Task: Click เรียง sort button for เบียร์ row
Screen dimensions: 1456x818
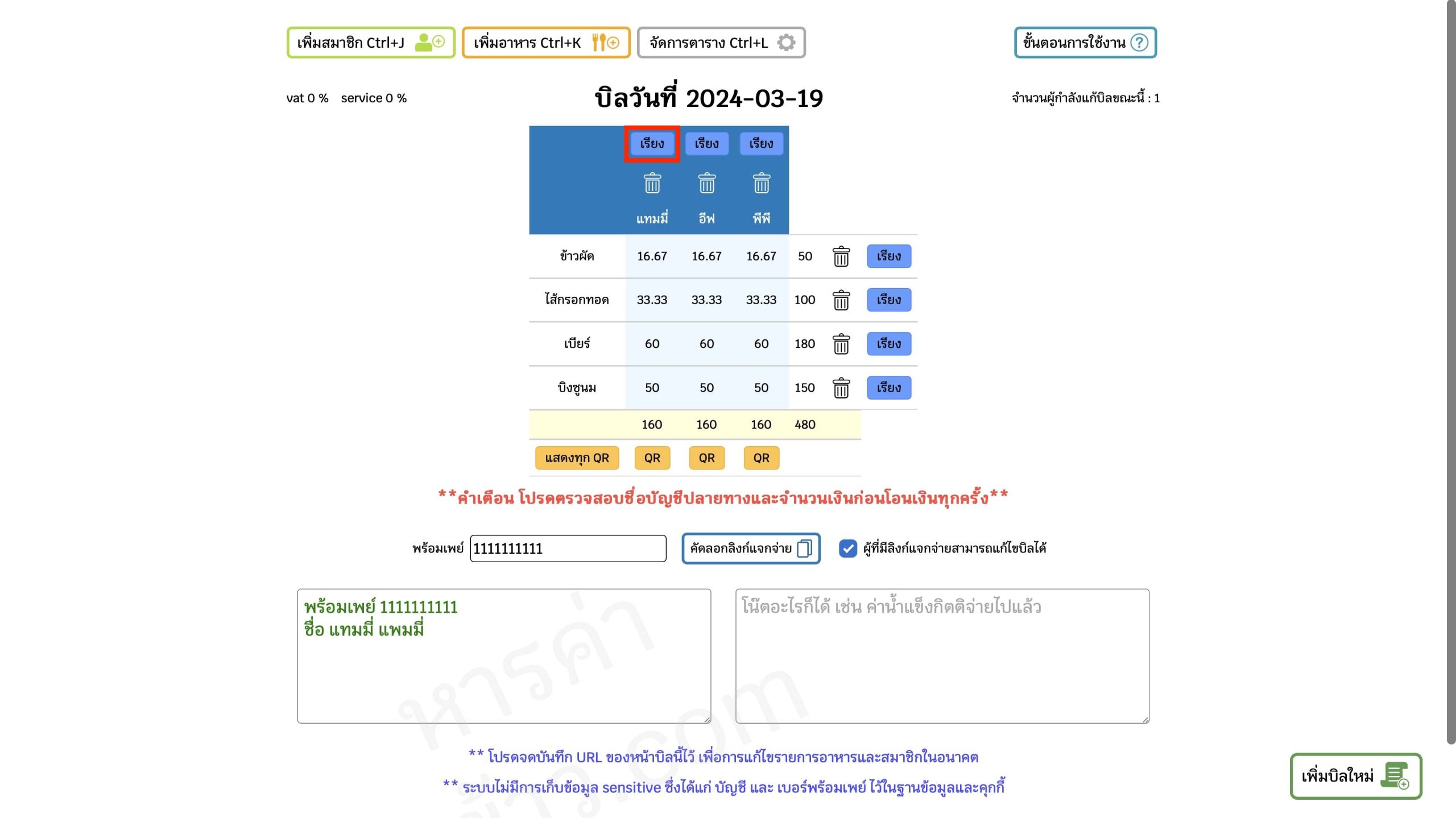Action: click(x=888, y=344)
